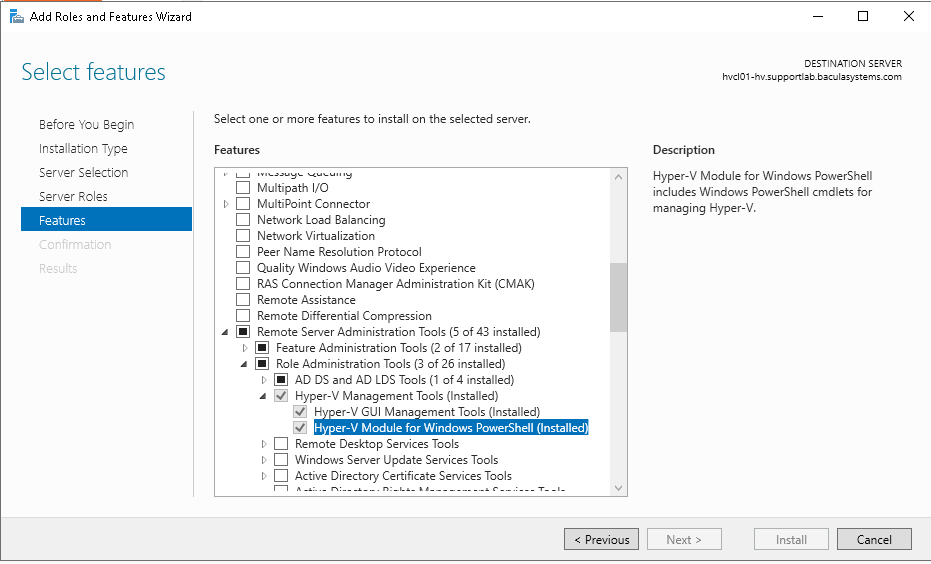Click the Cancel button
The image size is (931, 564).
(x=874, y=539)
